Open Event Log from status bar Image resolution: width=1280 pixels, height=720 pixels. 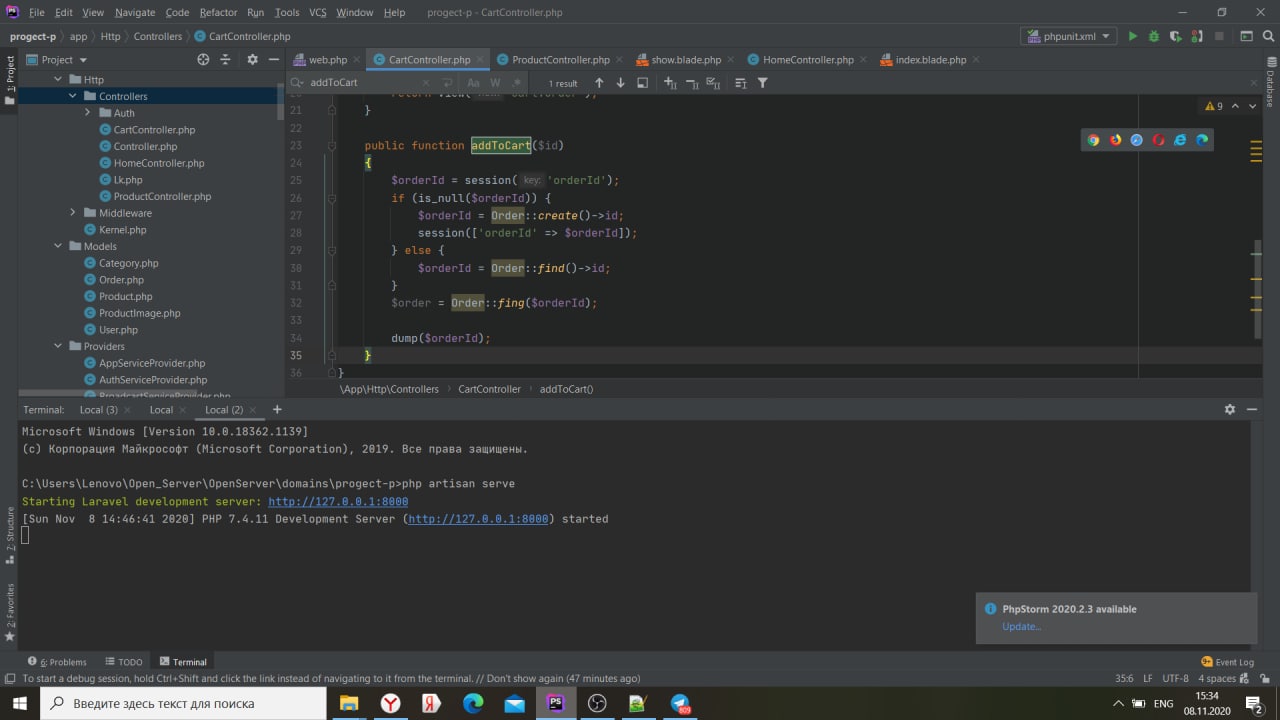click(1227, 662)
